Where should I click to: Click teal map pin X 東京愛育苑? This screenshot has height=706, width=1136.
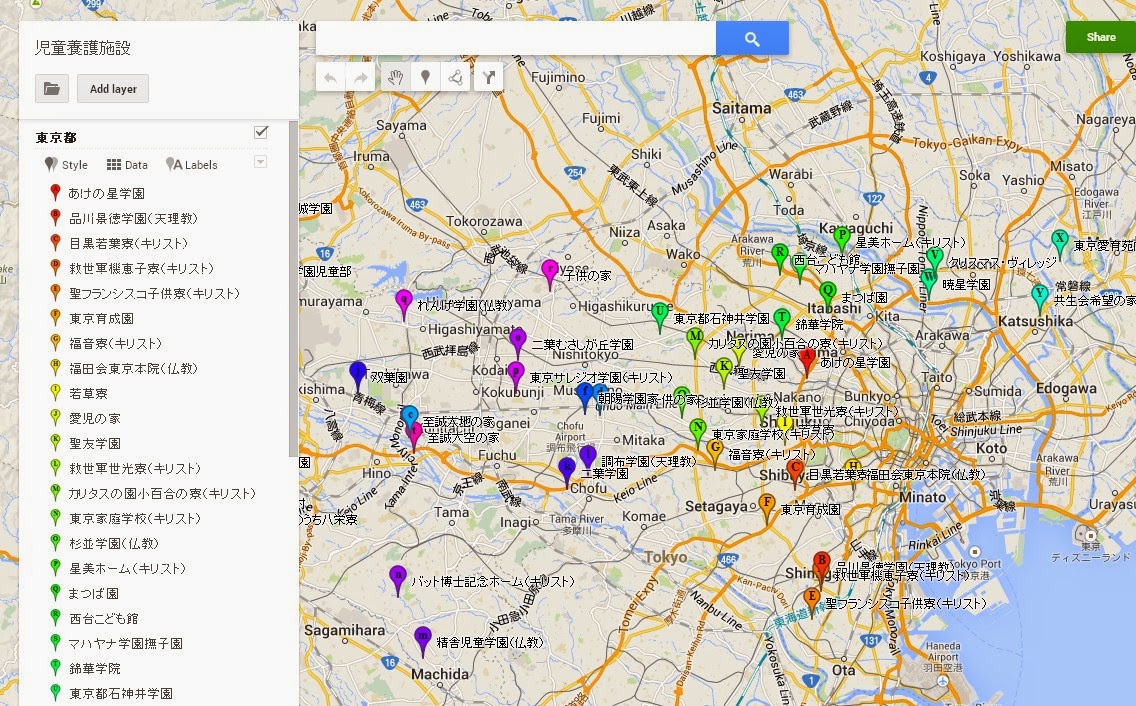click(1060, 244)
